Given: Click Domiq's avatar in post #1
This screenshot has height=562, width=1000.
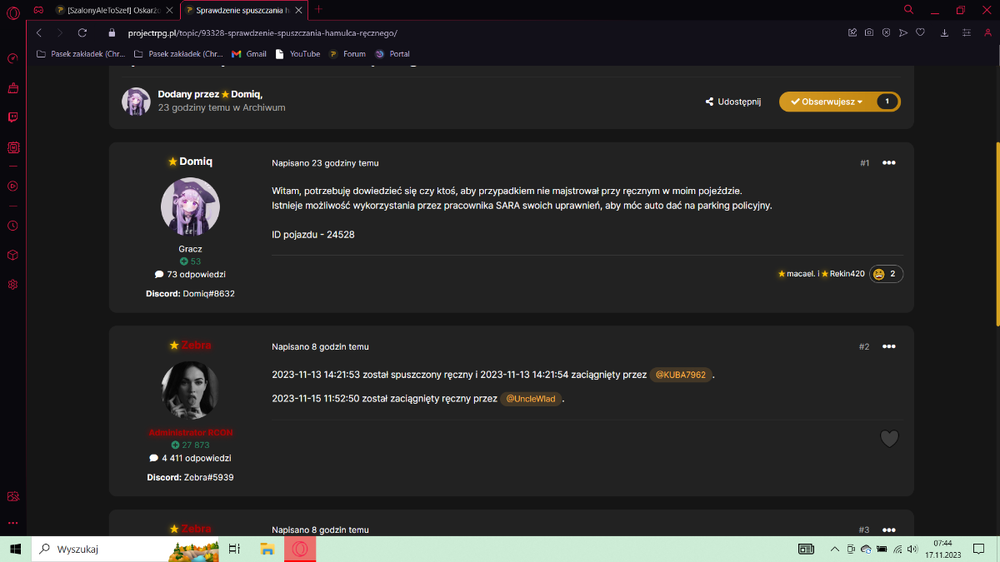Looking at the screenshot, I should point(190,207).
